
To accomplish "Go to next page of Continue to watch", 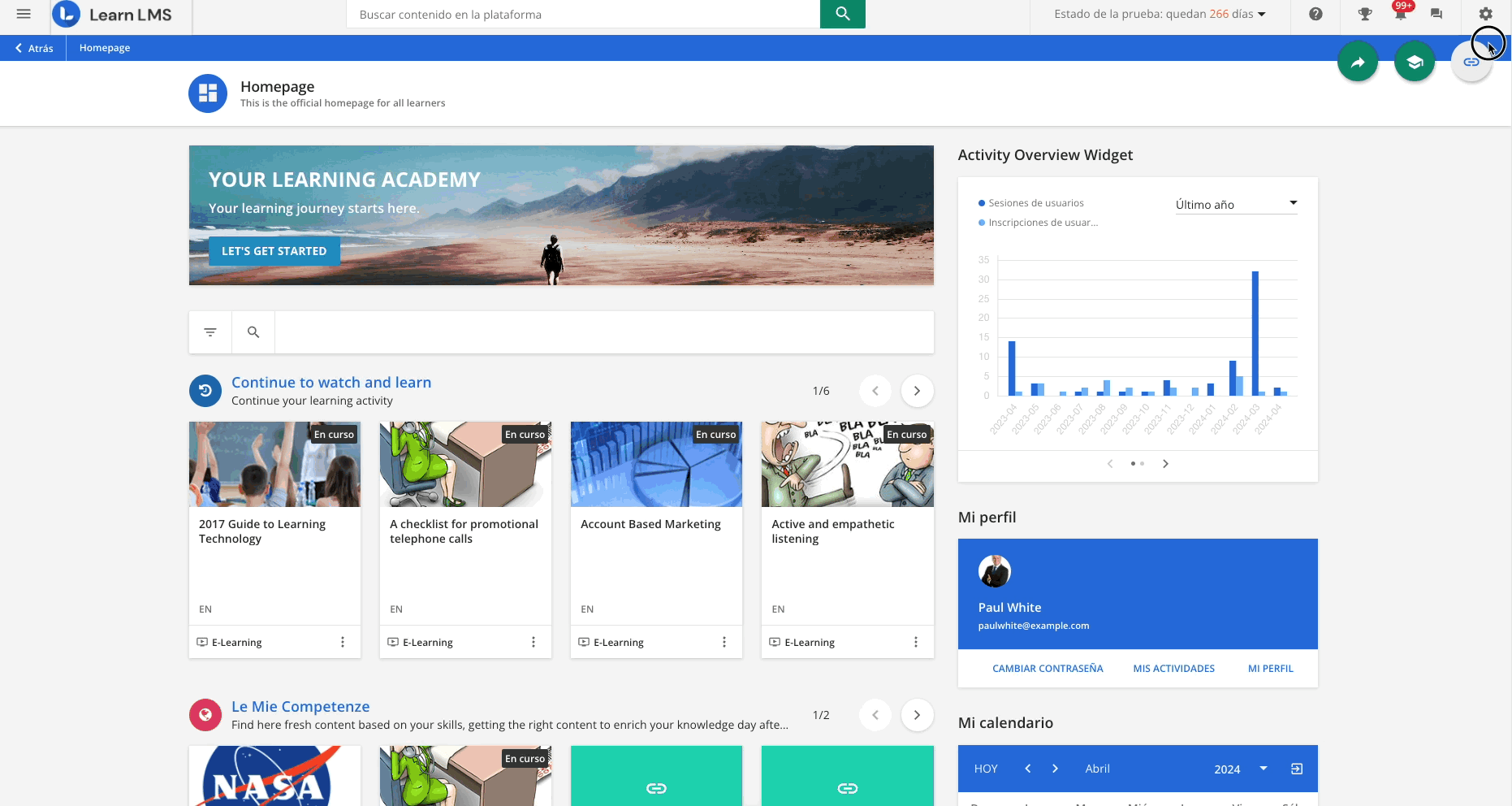I will click(x=917, y=391).
